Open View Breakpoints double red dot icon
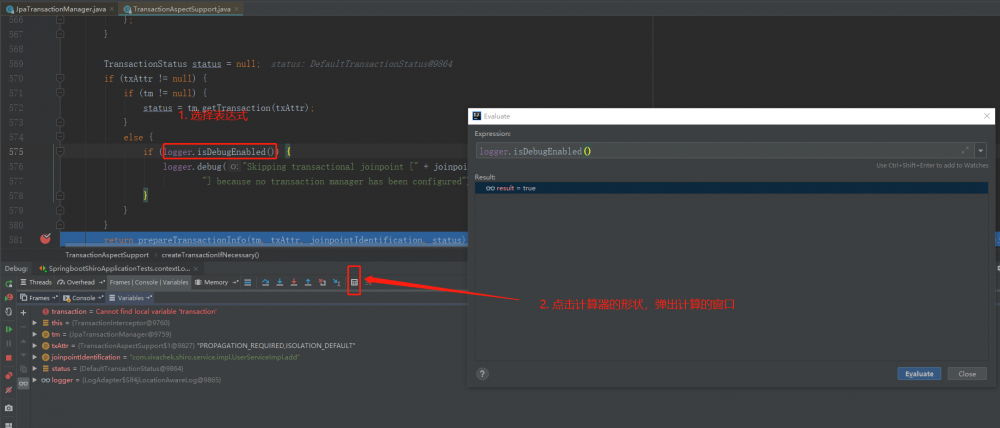 tap(9, 375)
